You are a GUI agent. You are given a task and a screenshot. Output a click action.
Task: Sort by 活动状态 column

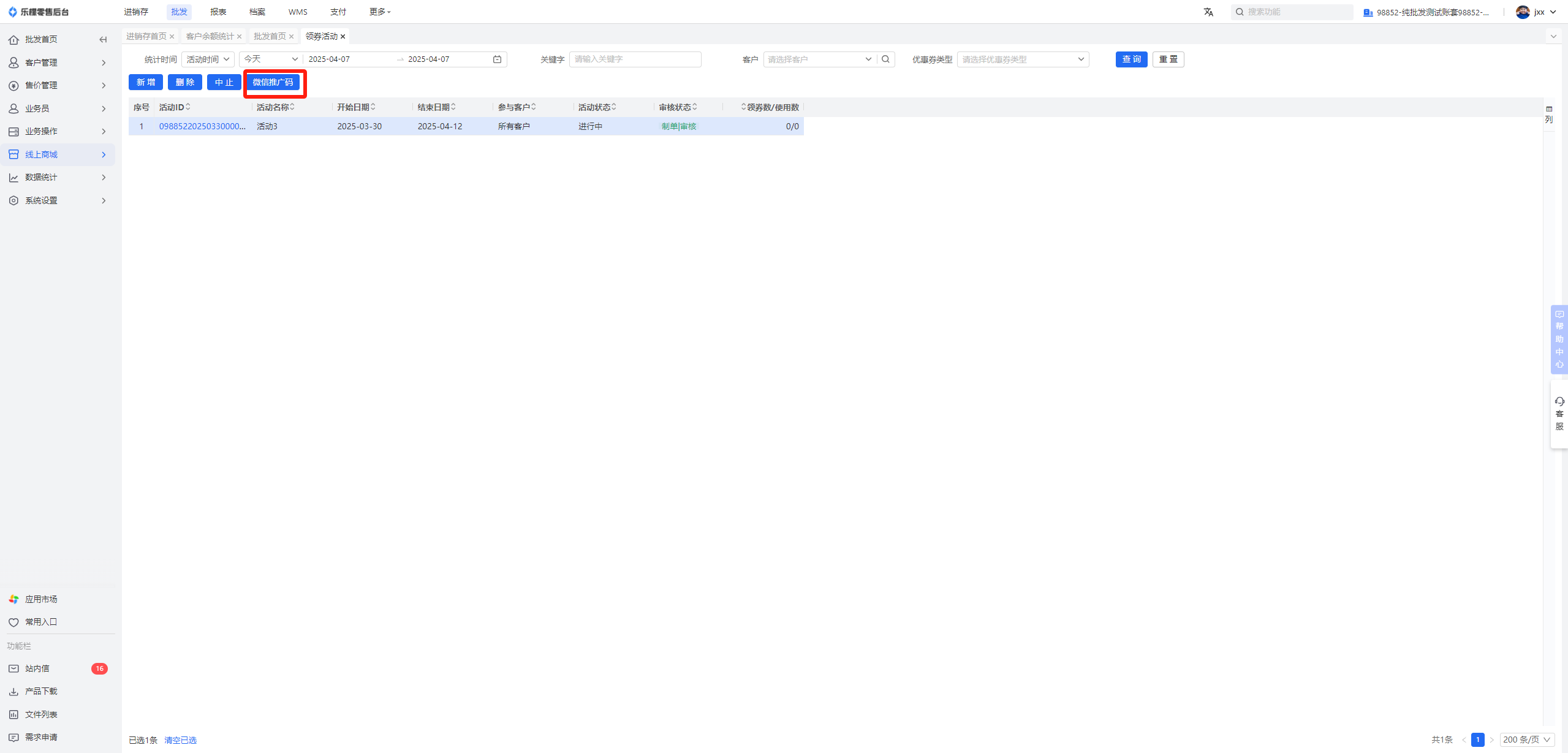pyautogui.click(x=614, y=107)
